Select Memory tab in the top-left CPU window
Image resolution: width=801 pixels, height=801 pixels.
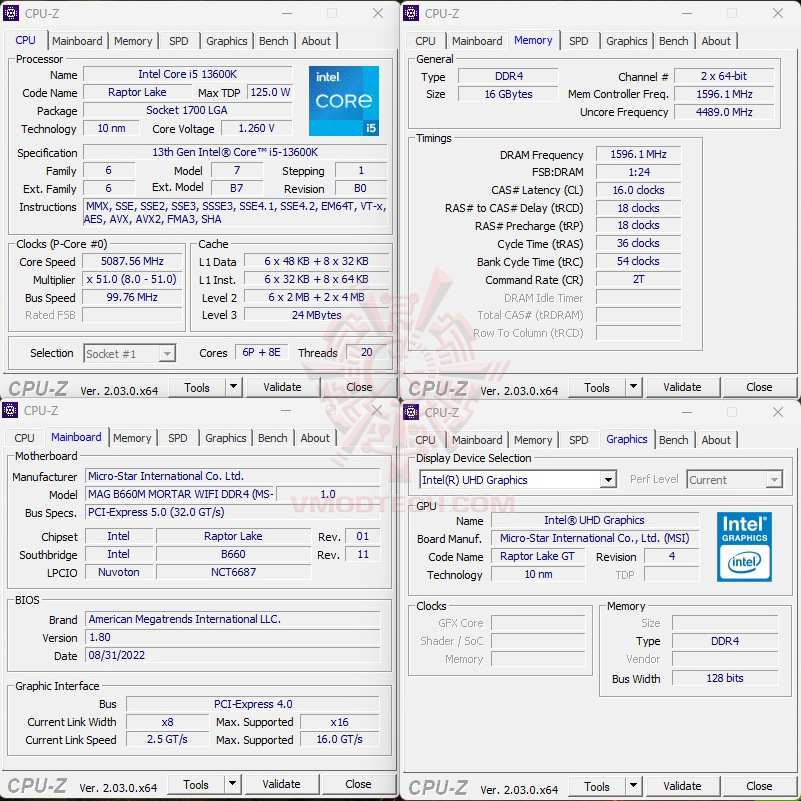133,41
